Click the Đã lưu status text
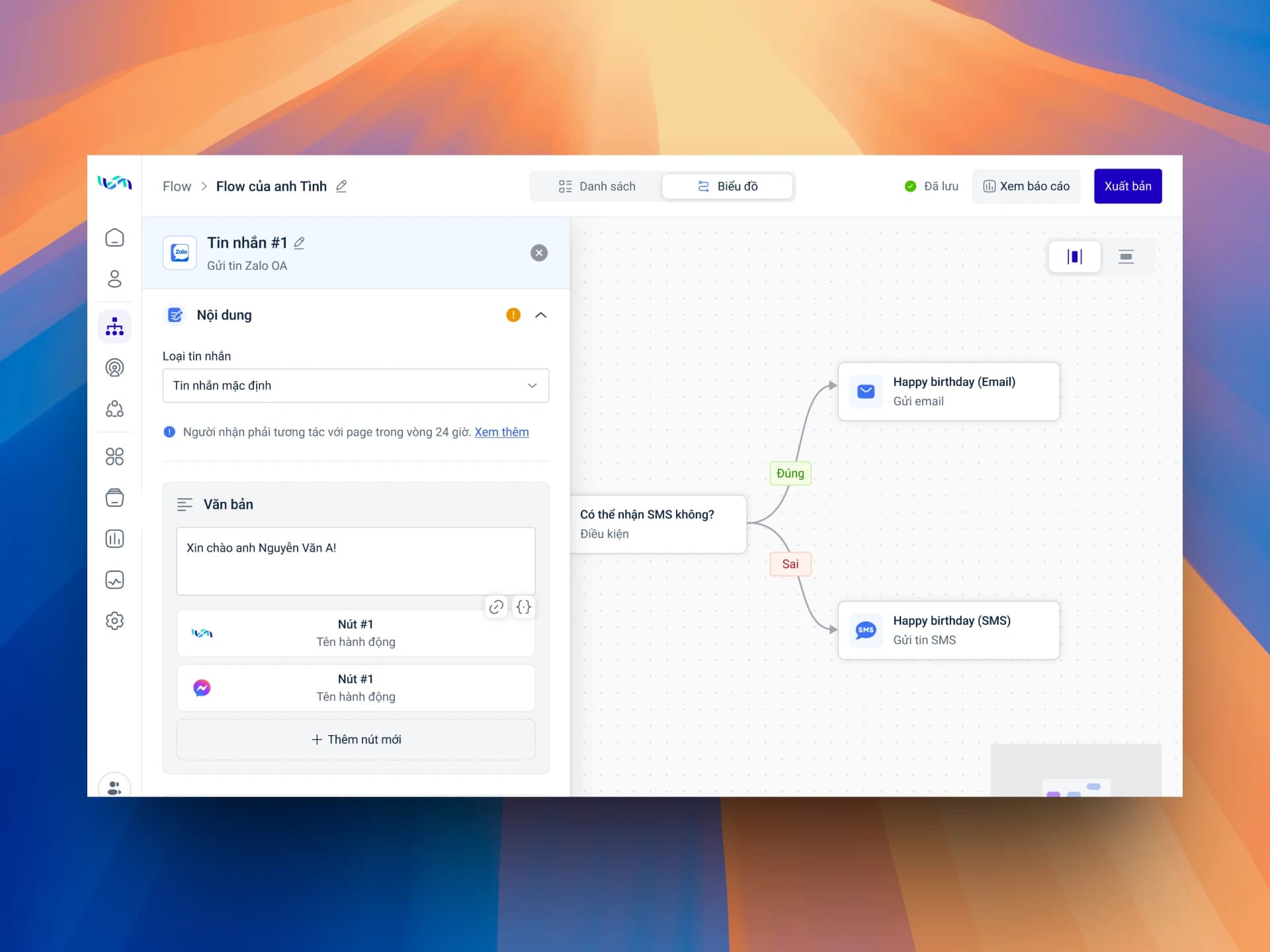The image size is (1270, 952). click(x=941, y=186)
